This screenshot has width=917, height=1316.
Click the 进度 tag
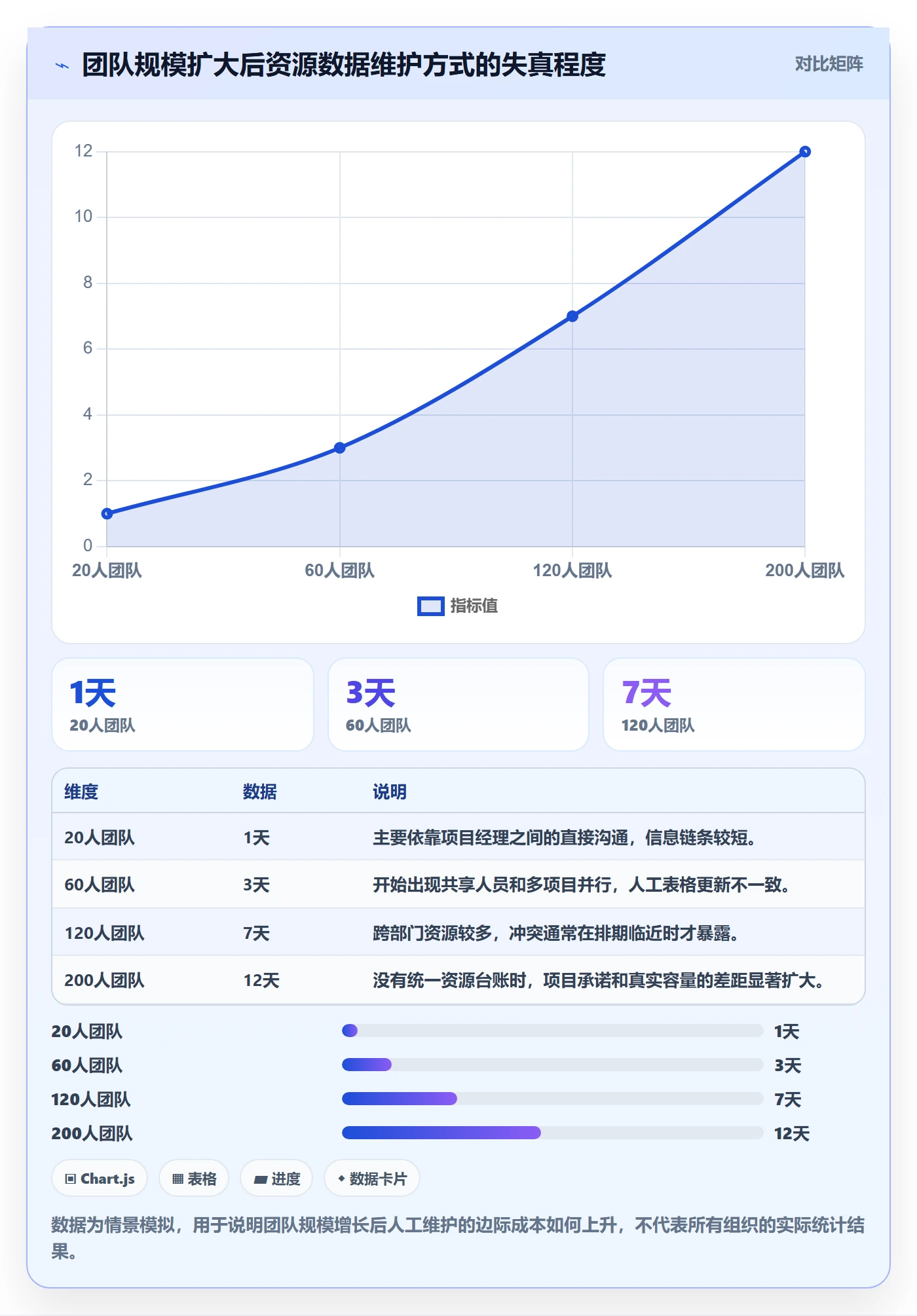pos(276,1179)
